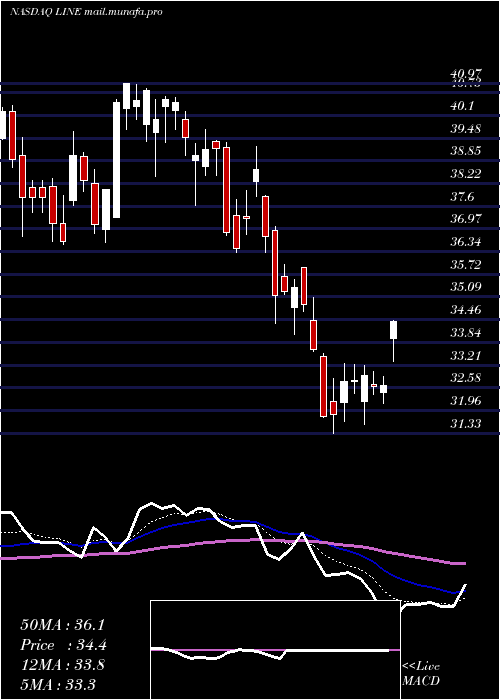This screenshot has height=700, width=500.
Task: Click the 36.34 price axis label
Action: pos(466,242)
